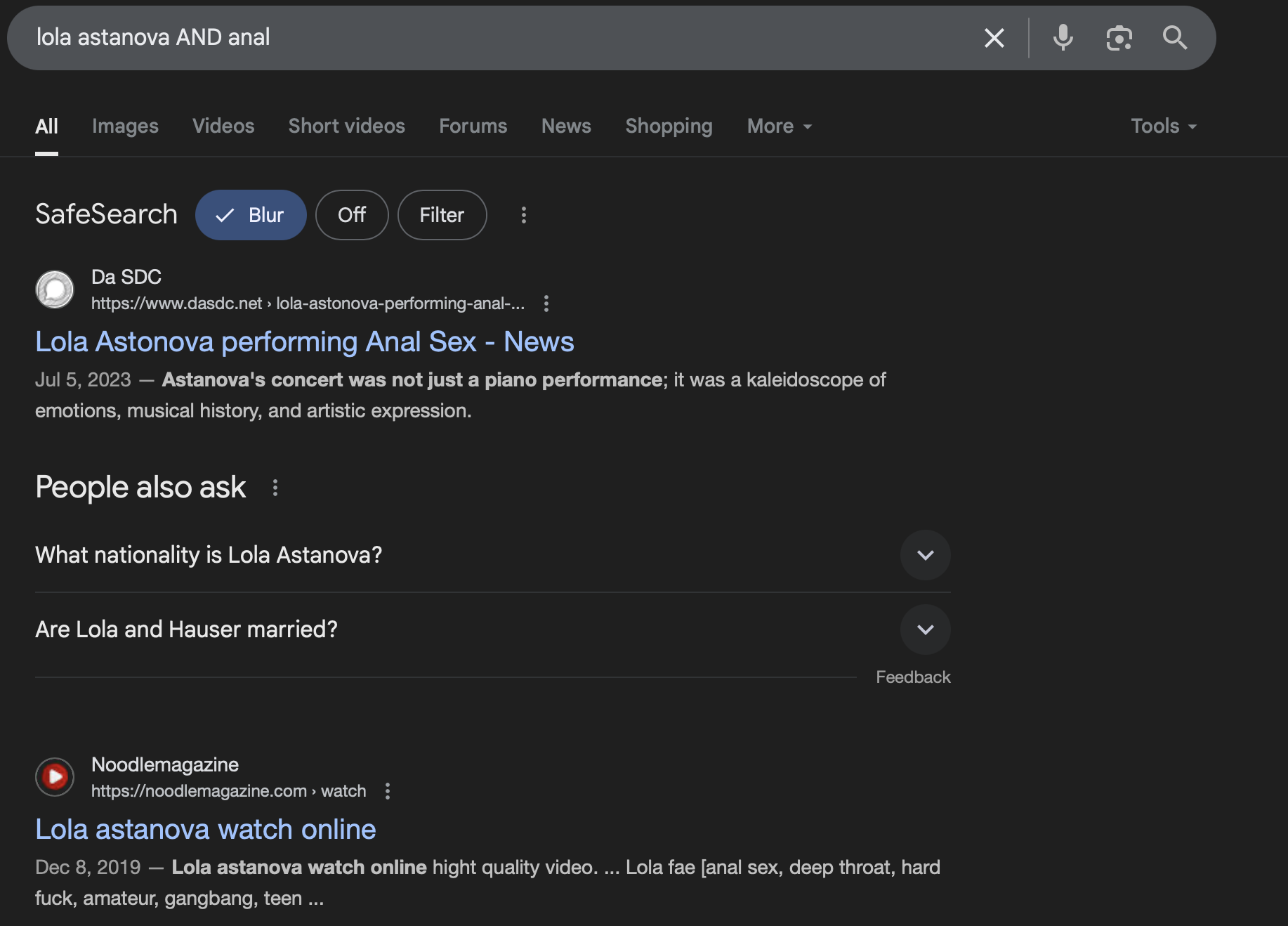Switch to the Images tab
Image resolution: width=1288 pixels, height=926 pixels.
pyautogui.click(x=125, y=126)
